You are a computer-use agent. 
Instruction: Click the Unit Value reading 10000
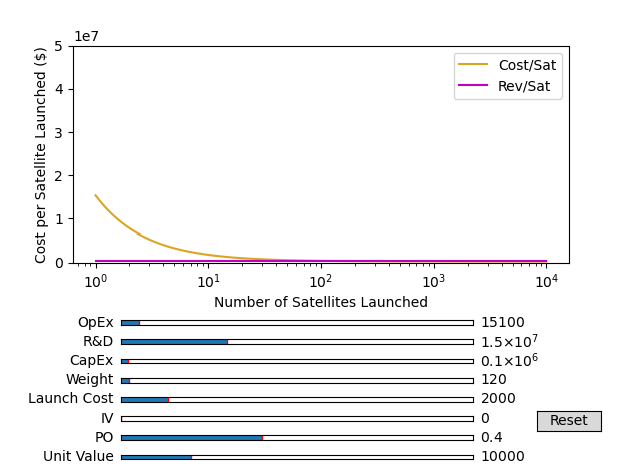coord(502,457)
